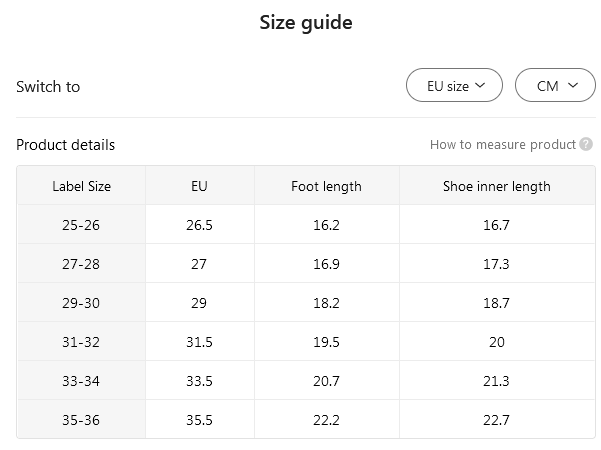This screenshot has width=601, height=450.
Task: Click the Foot length column header
Action: coord(326,186)
